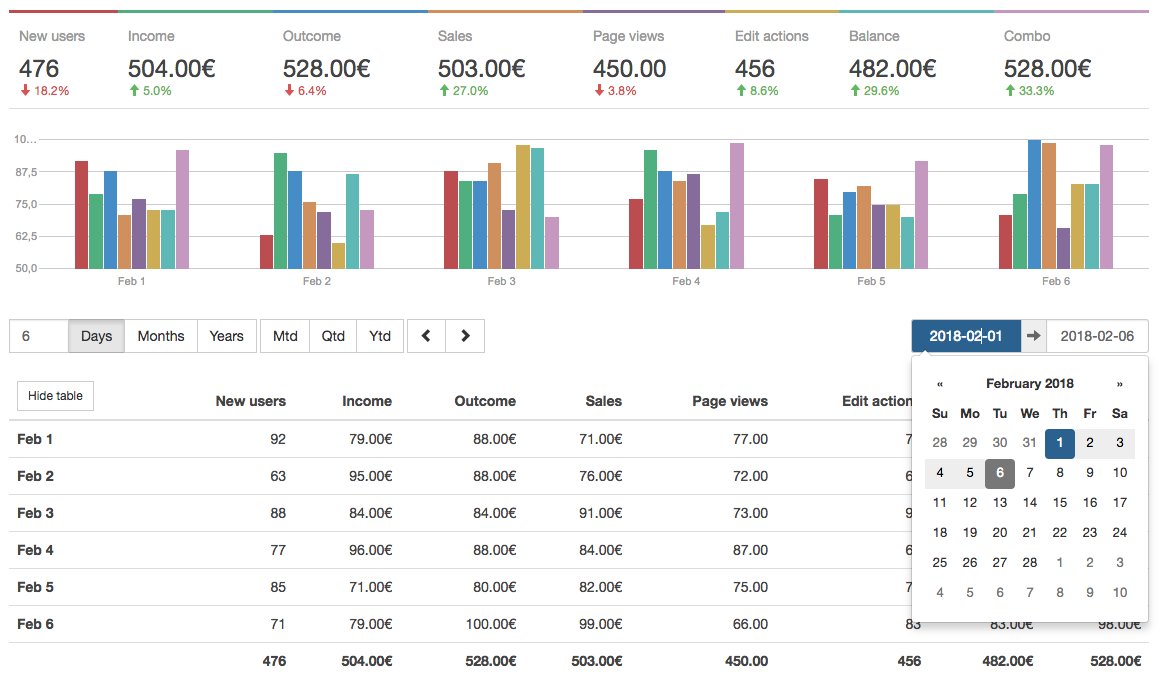Go to previous month in calendar
This screenshot has width=1163, height=684.
[x=940, y=384]
